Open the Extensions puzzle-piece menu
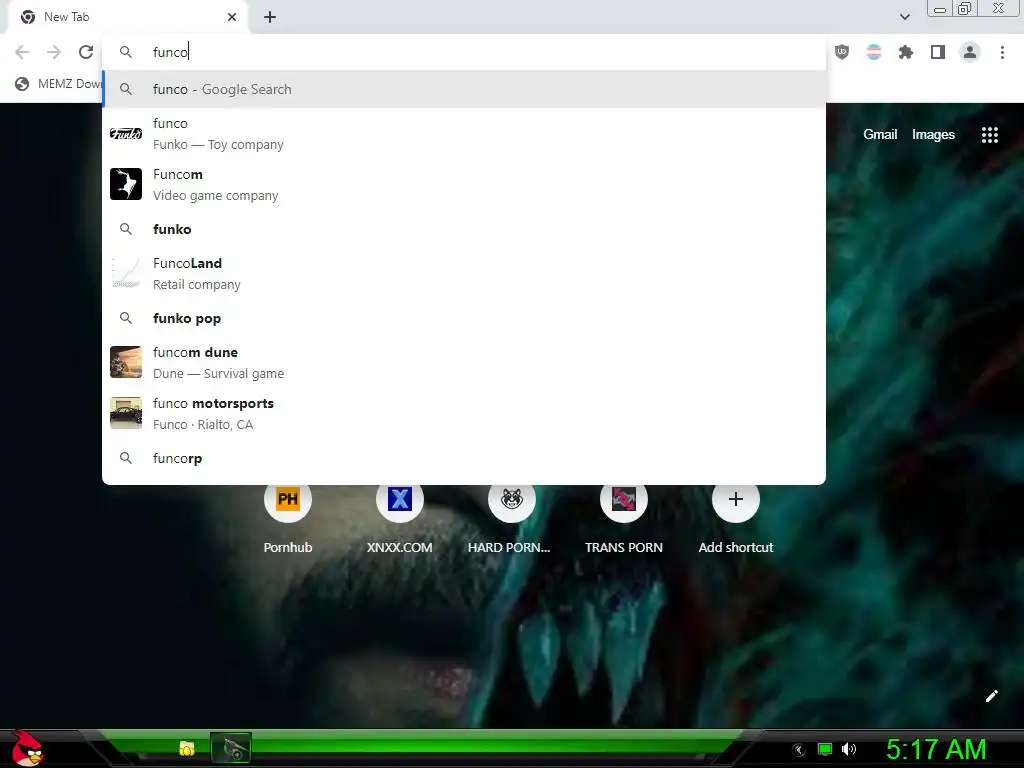This screenshot has width=1024, height=768. coord(906,52)
